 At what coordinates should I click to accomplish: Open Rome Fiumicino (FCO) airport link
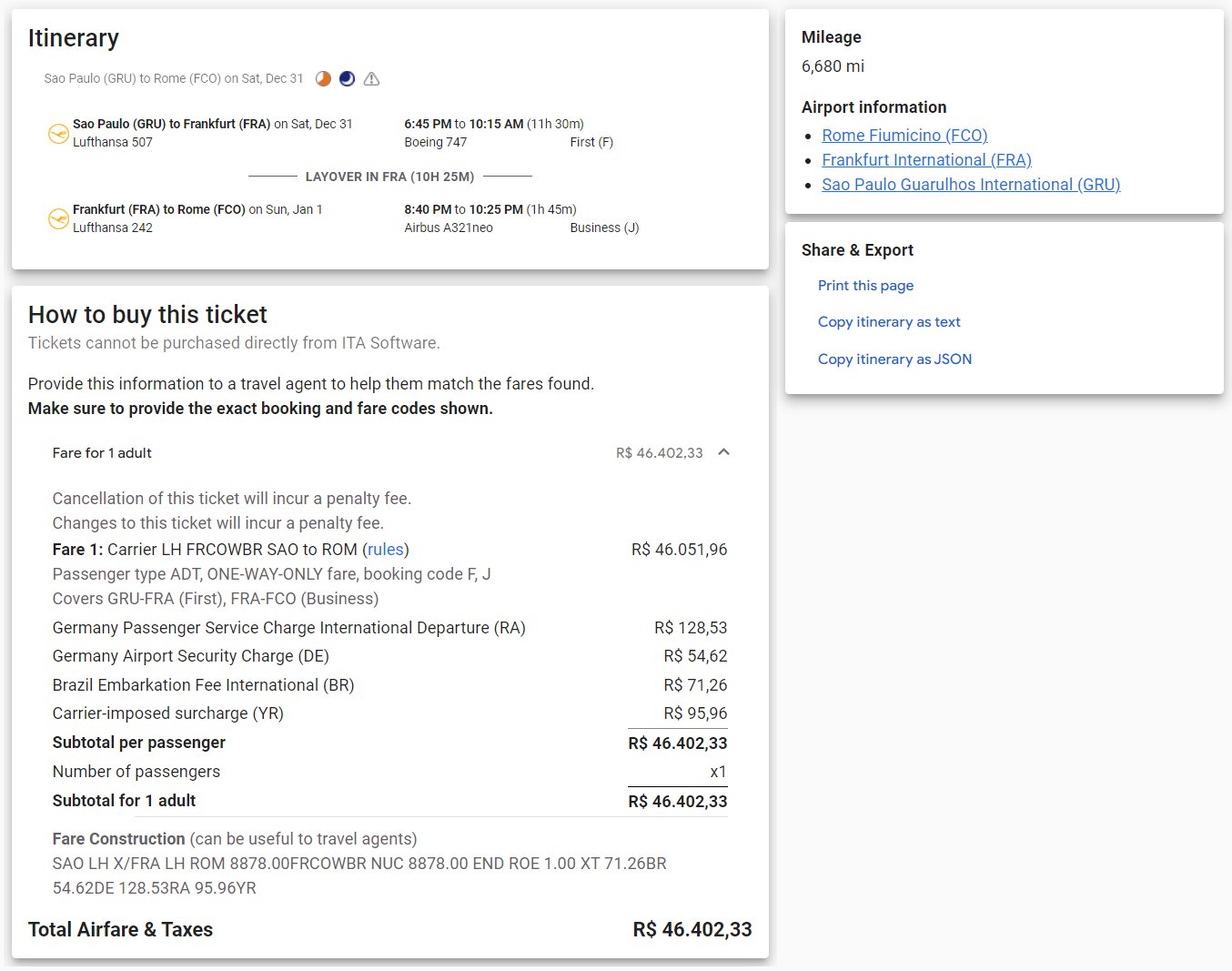904,136
